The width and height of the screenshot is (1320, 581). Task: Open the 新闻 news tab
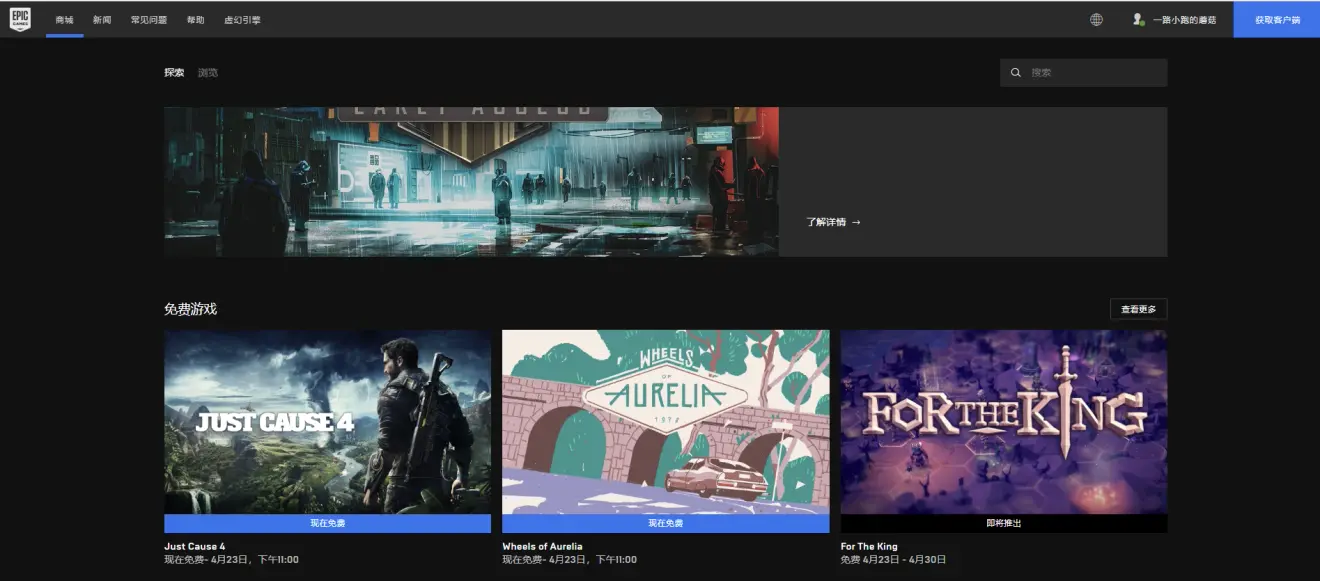pos(102,20)
